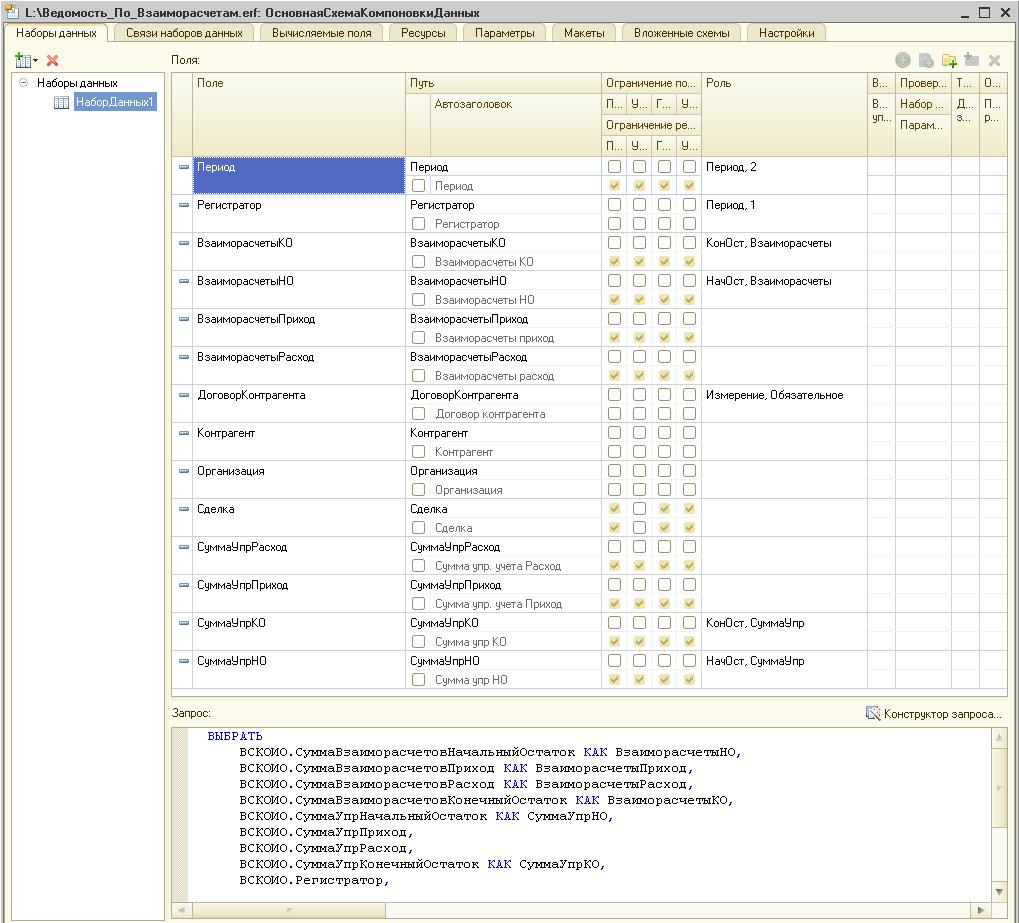Screen dimensions: 1019x923
Task: Click the field icon of row СуммаУпрРасход
Action: click(184, 547)
